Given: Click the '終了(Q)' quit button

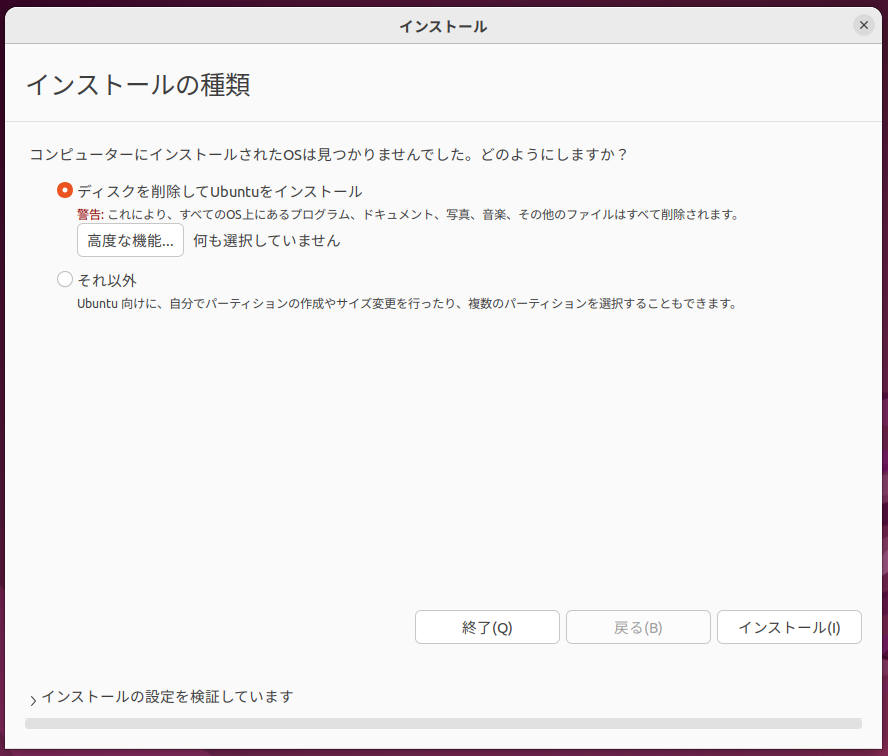Looking at the screenshot, I should click(x=487, y=627).
